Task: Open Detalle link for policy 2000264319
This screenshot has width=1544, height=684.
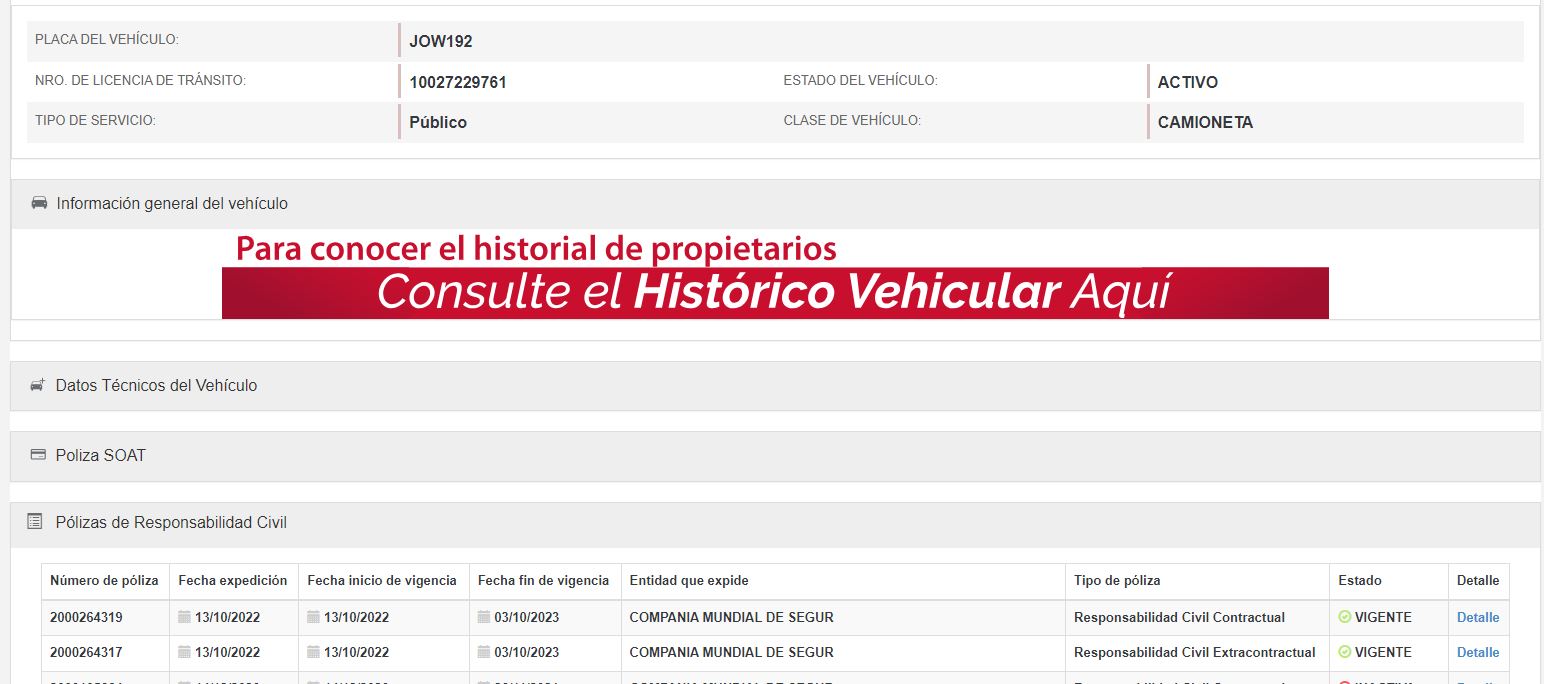Action: coord(1477,617)
